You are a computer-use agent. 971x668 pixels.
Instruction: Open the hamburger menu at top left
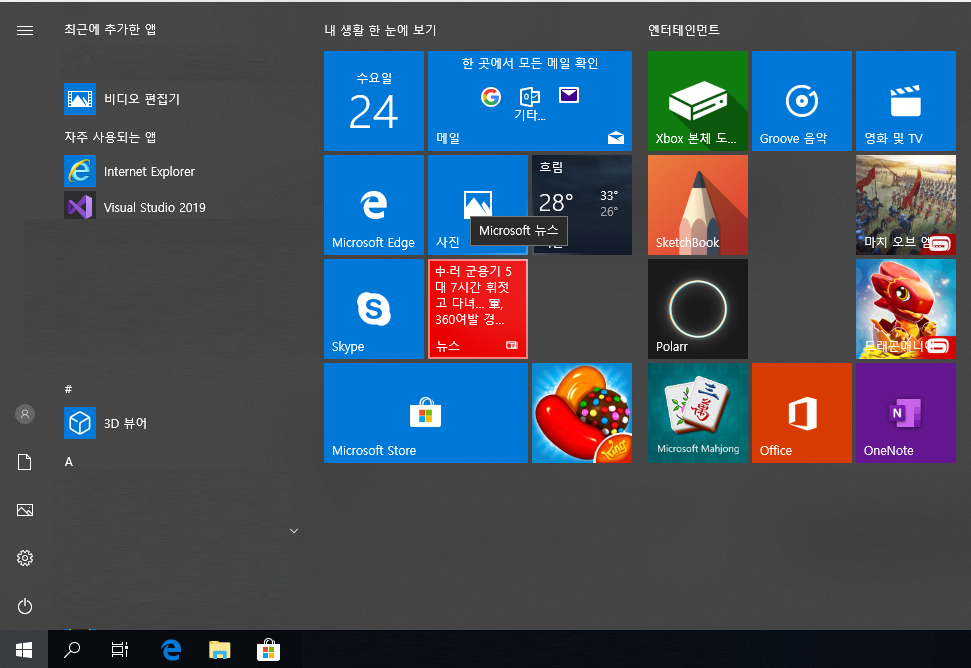pos(25,30)
